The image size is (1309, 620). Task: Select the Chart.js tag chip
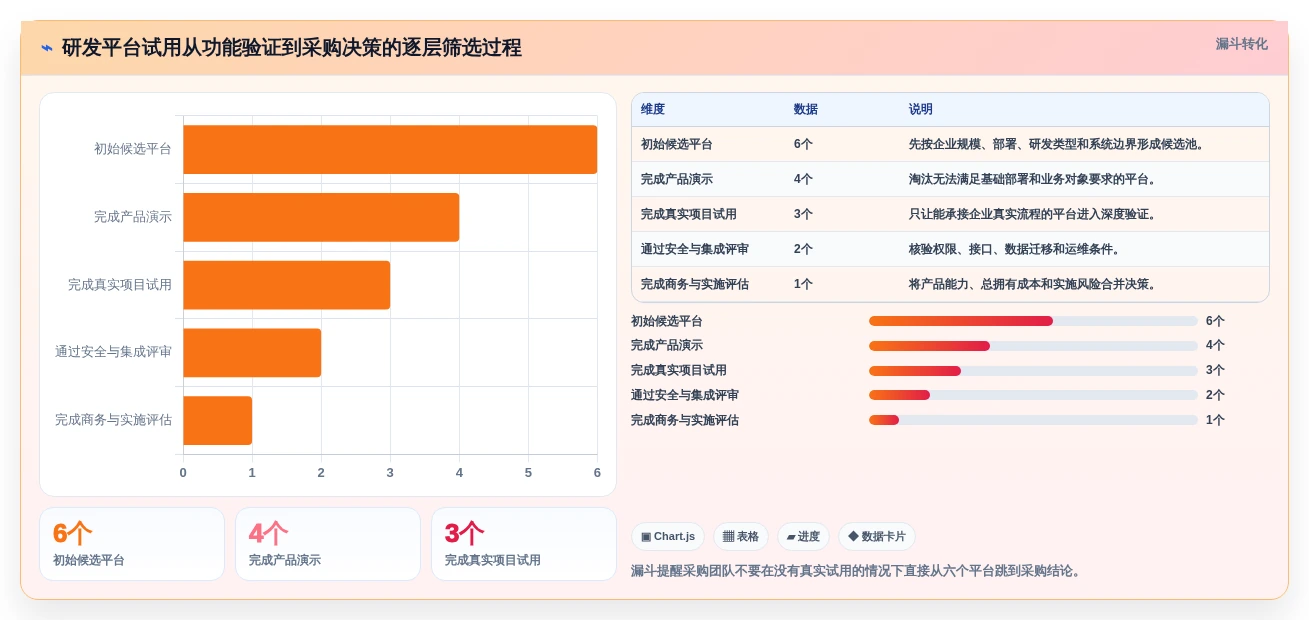click(668, 536)
